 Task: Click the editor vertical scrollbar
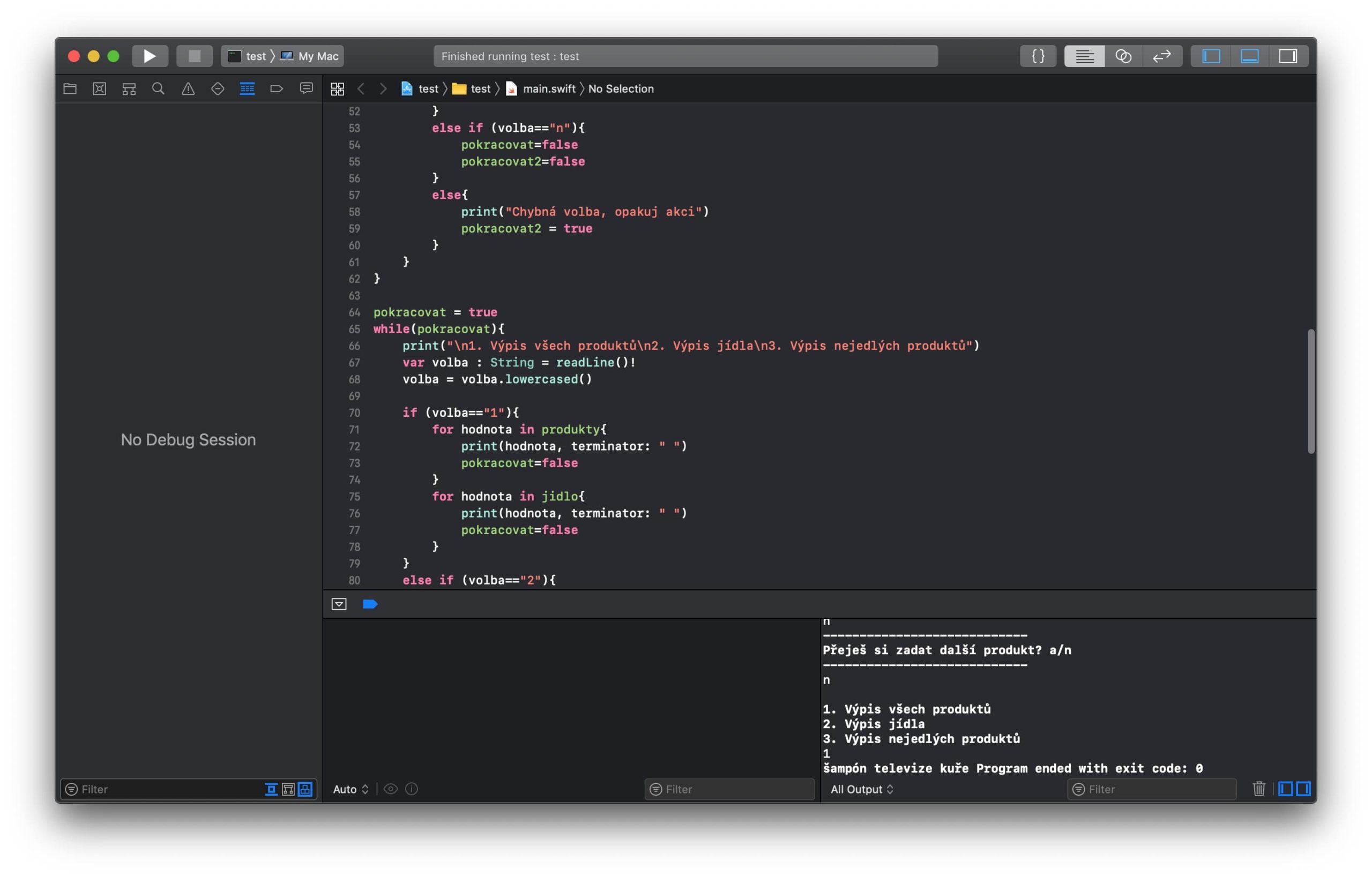pos(1310,391)
